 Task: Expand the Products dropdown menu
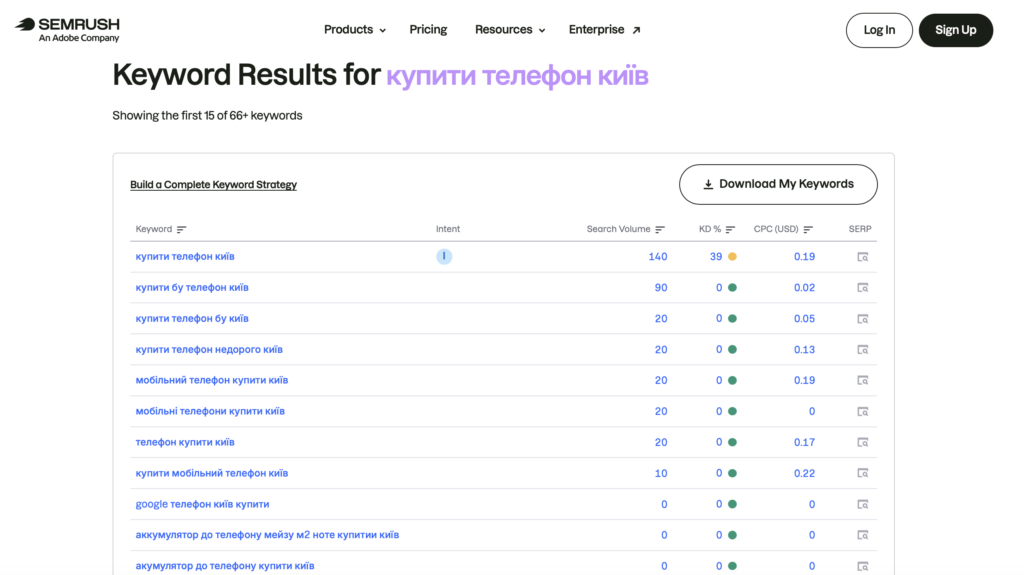(x=355, y=29)
